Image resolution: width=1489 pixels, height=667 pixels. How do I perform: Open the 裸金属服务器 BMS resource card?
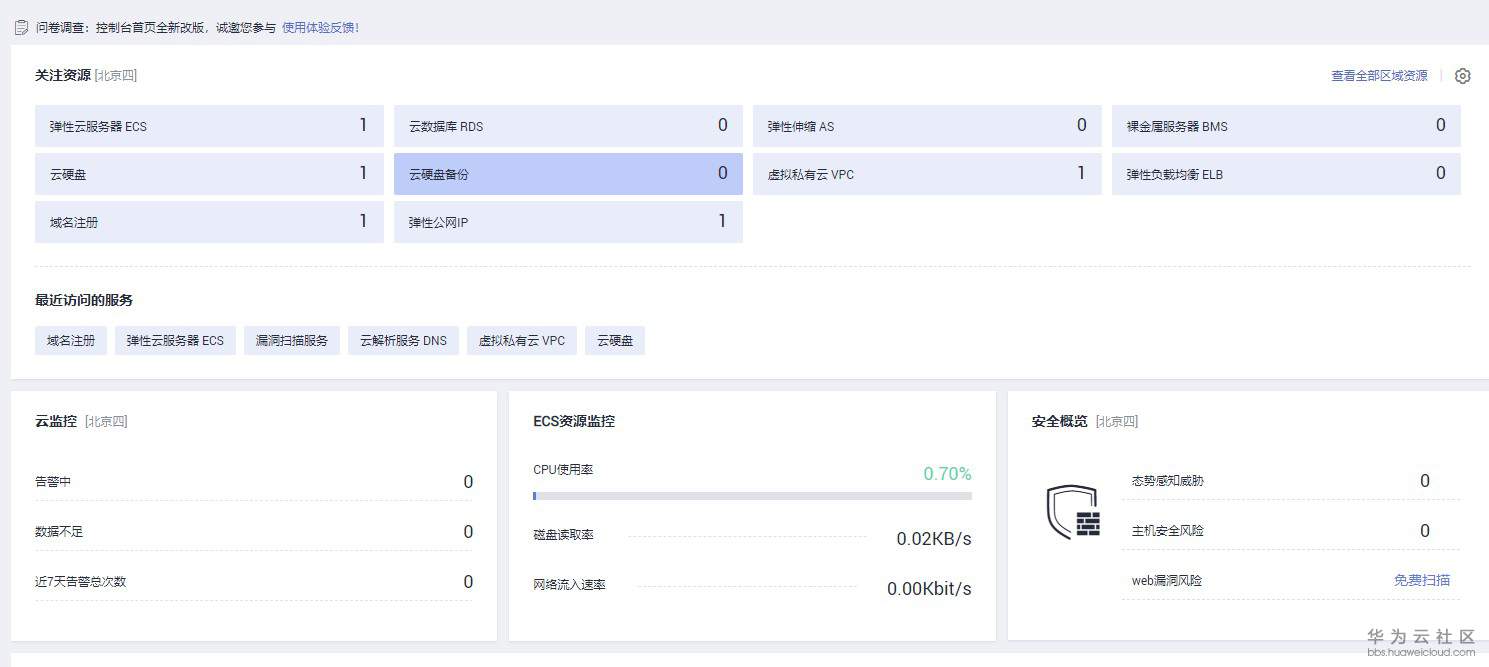tap(1286, 126)
